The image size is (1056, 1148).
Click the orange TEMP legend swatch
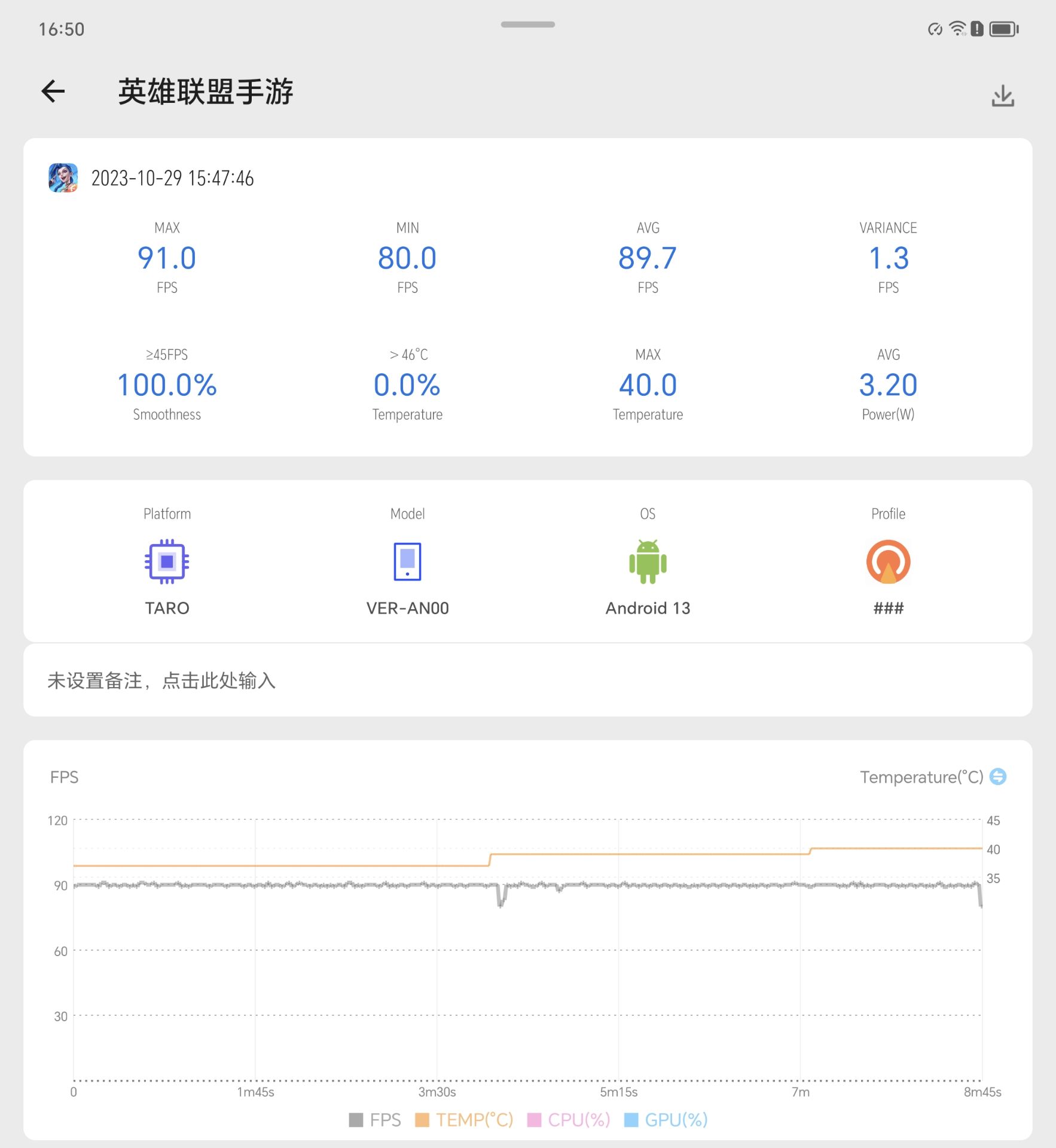[422, 1120]
